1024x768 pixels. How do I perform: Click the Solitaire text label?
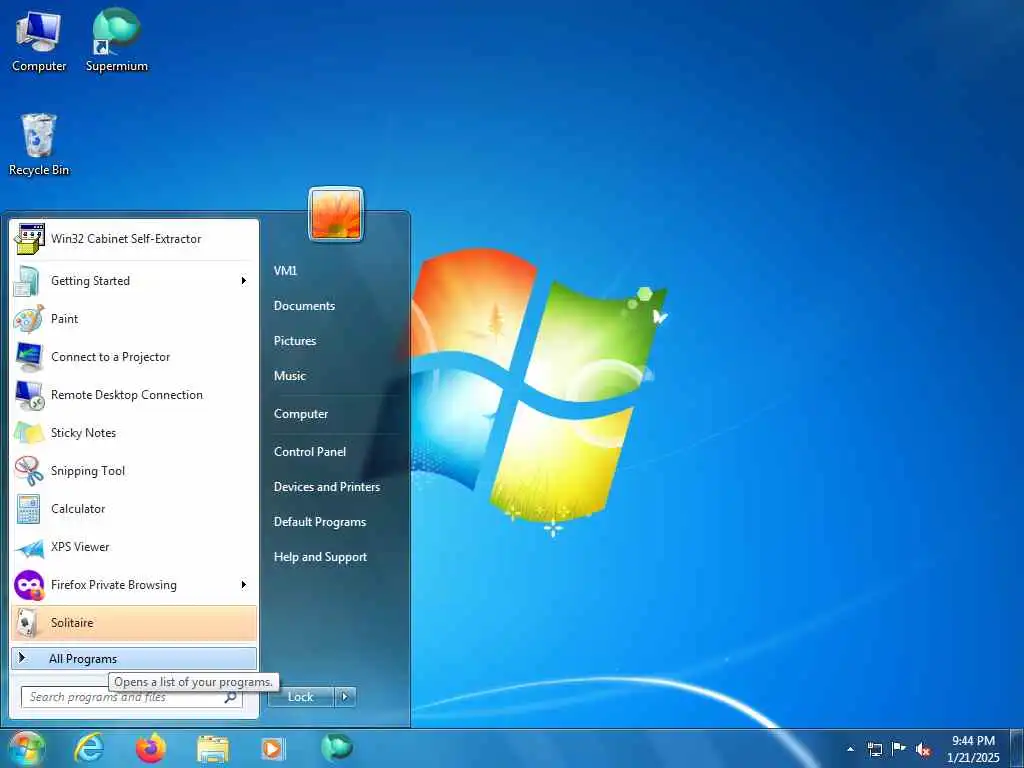[x=72, y=623]
